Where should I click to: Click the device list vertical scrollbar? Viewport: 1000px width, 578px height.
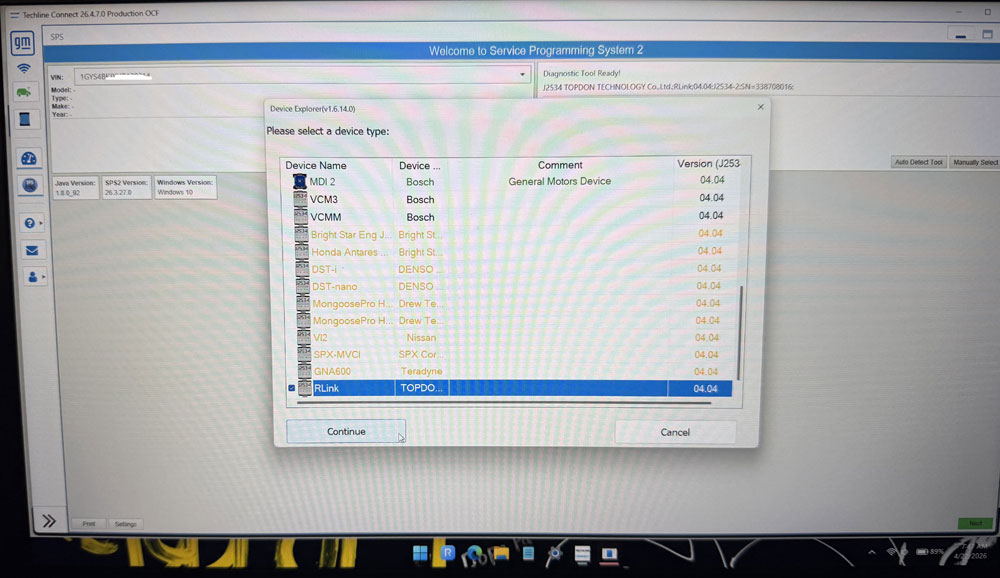[x=740, y=332]
